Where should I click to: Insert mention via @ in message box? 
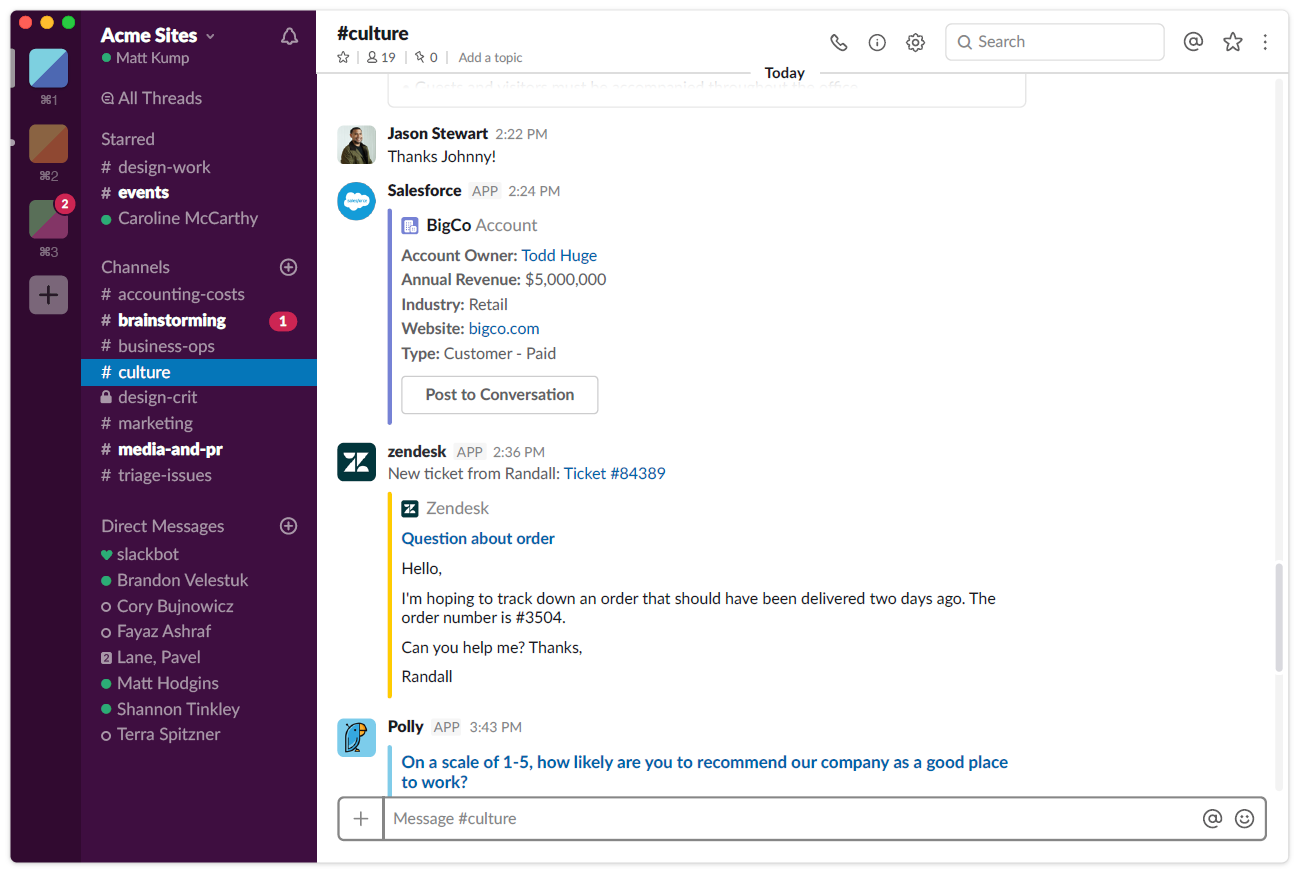[1212, 819]
